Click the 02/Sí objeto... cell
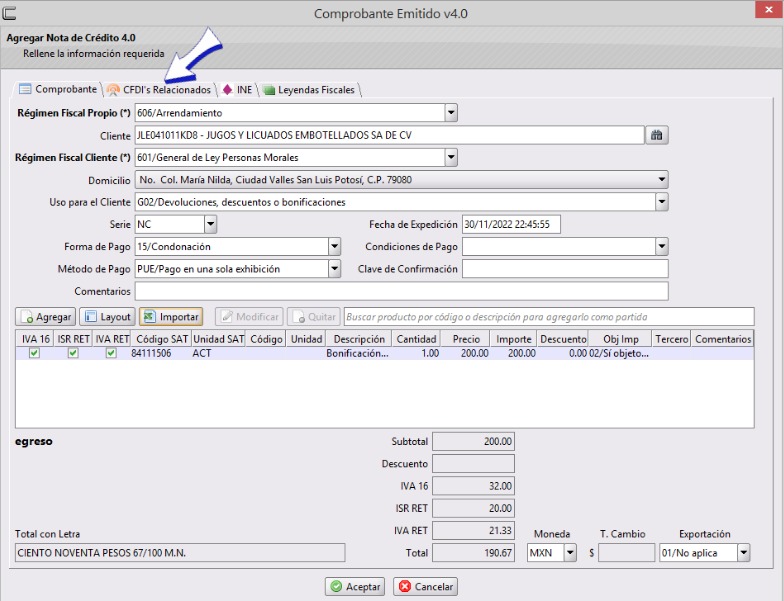 click(619, 353)
